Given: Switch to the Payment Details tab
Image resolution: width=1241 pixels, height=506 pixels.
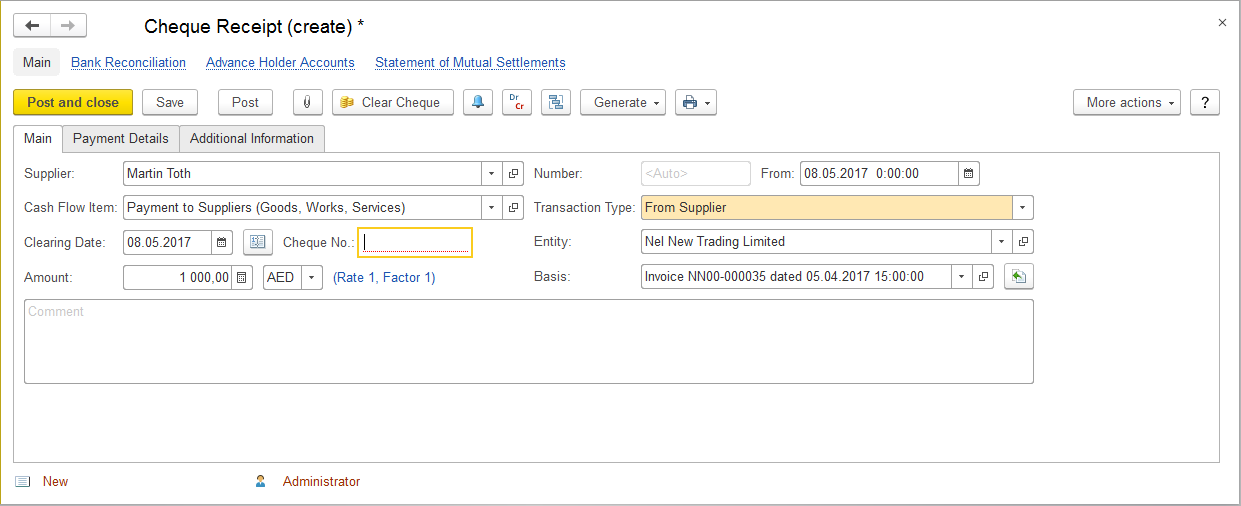Looking at the screenshot, I should point(121,138).
